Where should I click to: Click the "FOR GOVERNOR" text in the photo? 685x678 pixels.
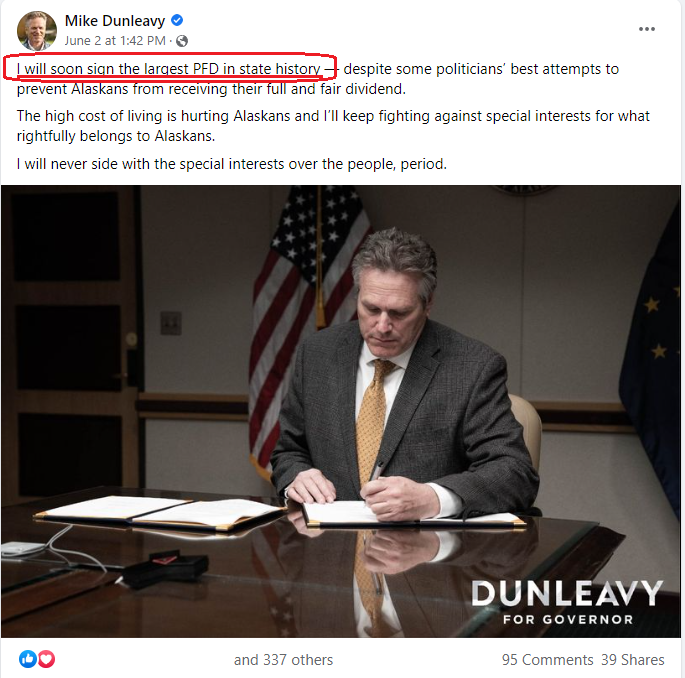click(x=568, y=619)
